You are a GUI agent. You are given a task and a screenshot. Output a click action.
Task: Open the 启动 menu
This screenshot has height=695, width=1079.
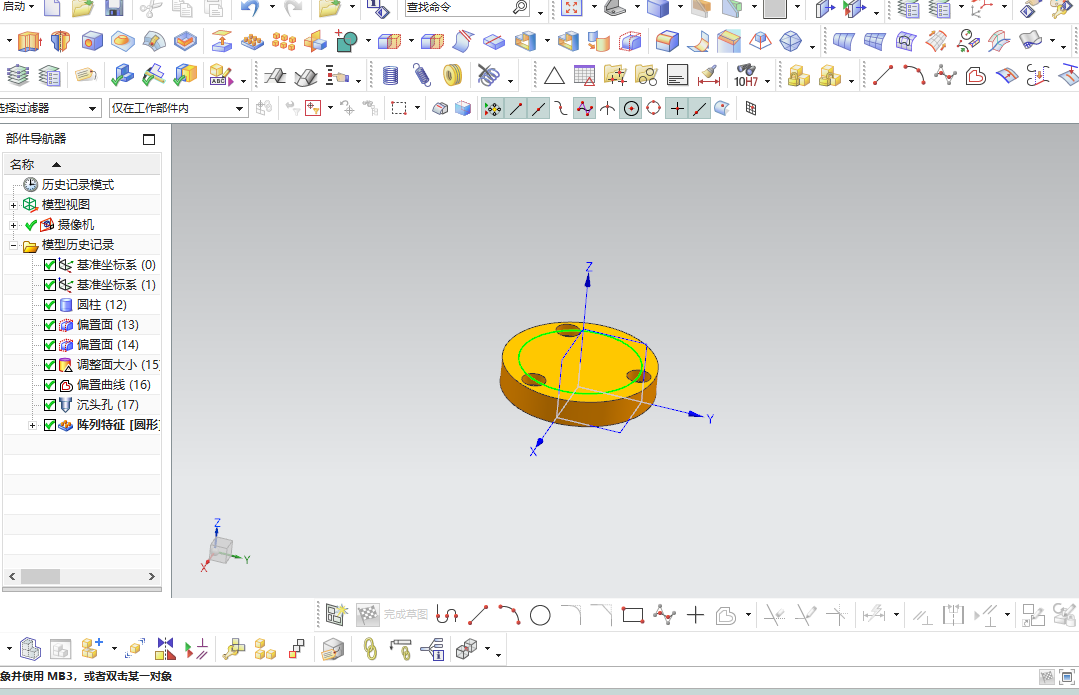pyautogui.click(x=19, y=7)
